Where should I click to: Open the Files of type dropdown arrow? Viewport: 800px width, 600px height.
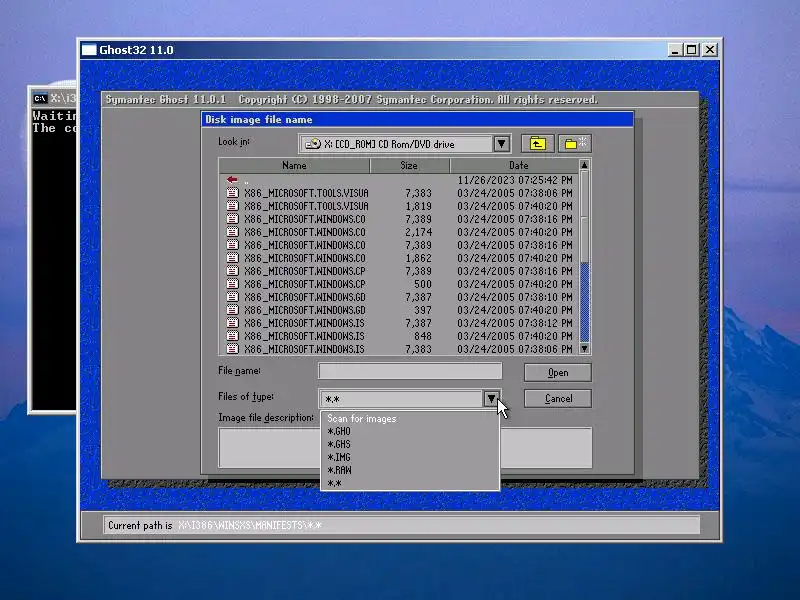tap(491, 398)
